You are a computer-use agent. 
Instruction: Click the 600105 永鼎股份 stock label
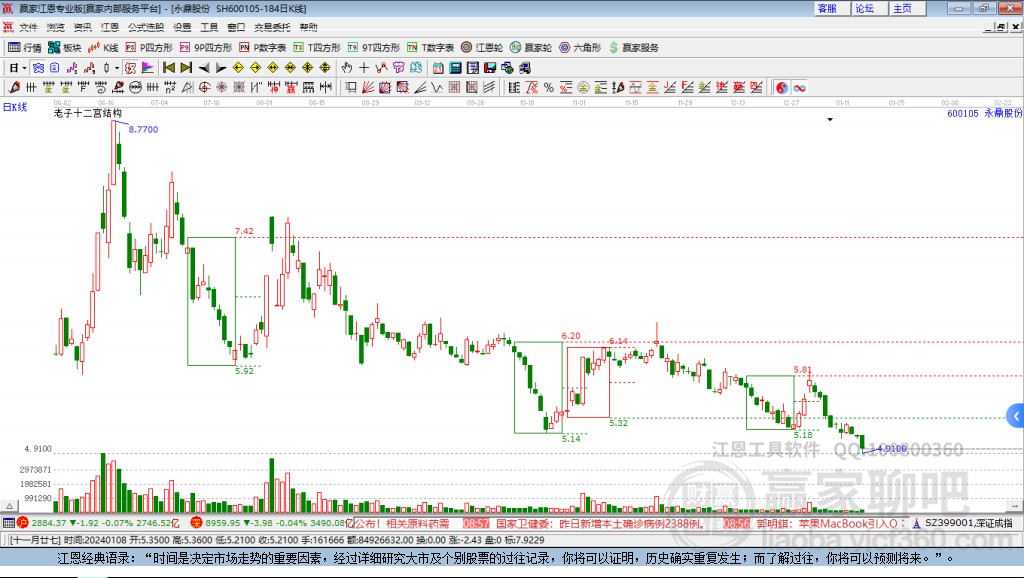tap(985, 113)
